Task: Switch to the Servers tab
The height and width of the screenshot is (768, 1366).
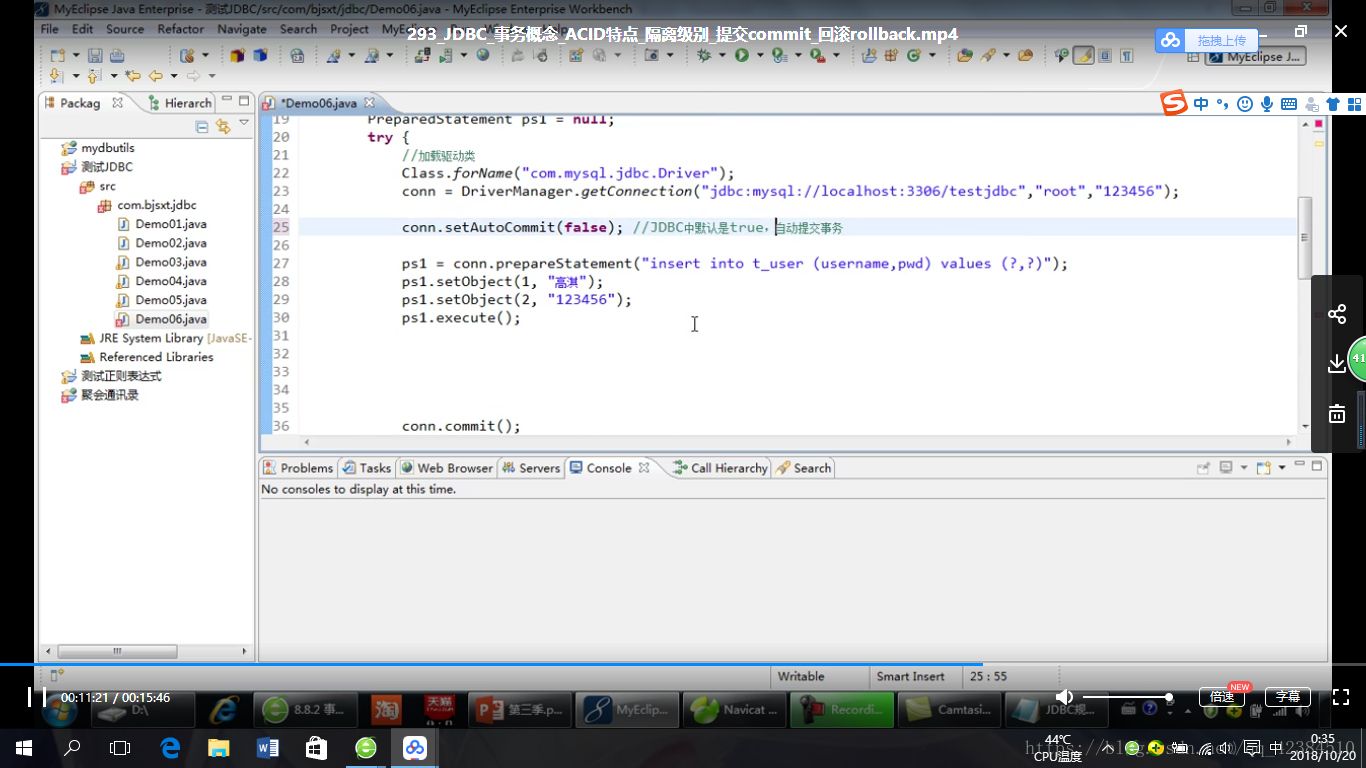Action: point(531,468)
